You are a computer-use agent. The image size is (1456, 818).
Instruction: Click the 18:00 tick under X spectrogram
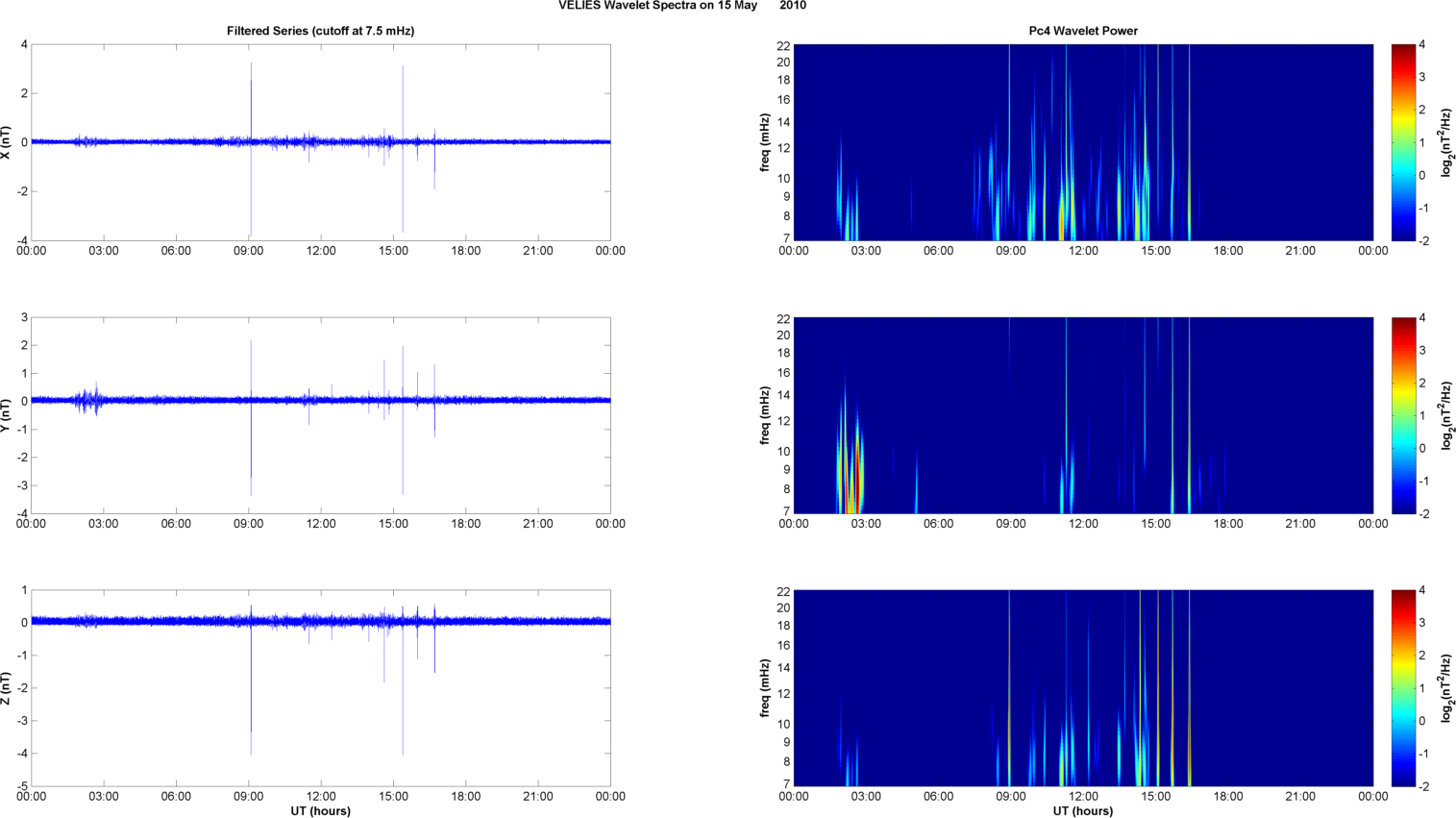pos(1228,251)
